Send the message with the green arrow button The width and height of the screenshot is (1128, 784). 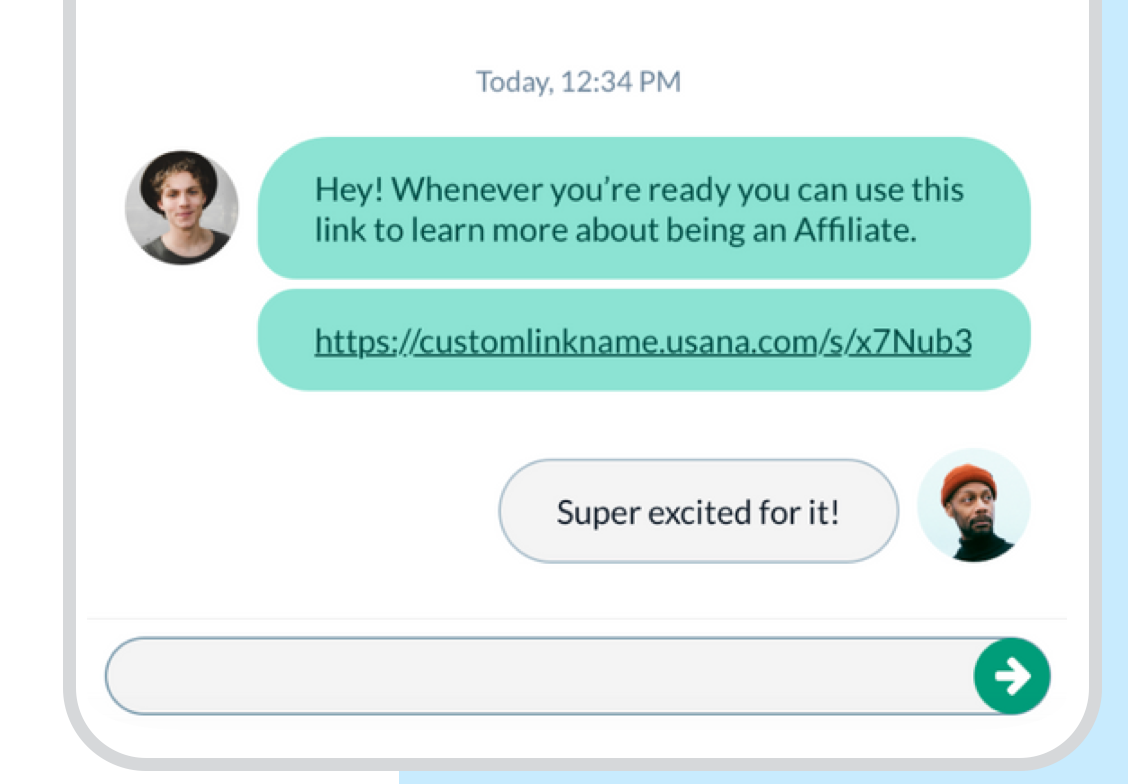click(1012, 675)
